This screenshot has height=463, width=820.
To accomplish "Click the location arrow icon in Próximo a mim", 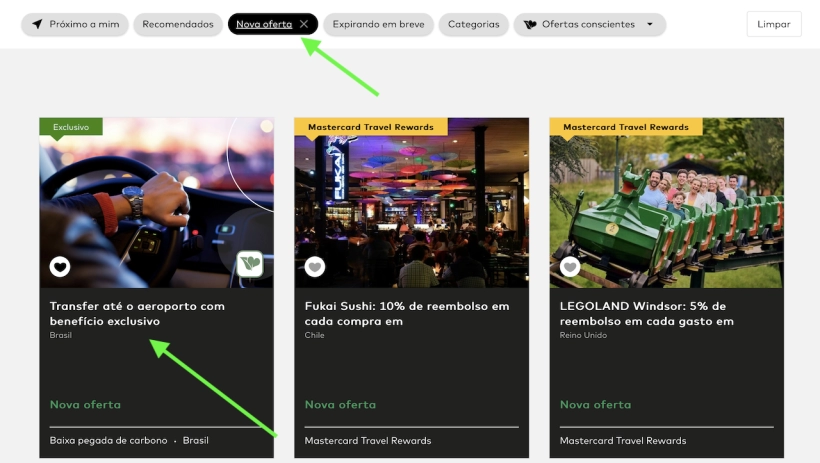I will pos(37,24).
